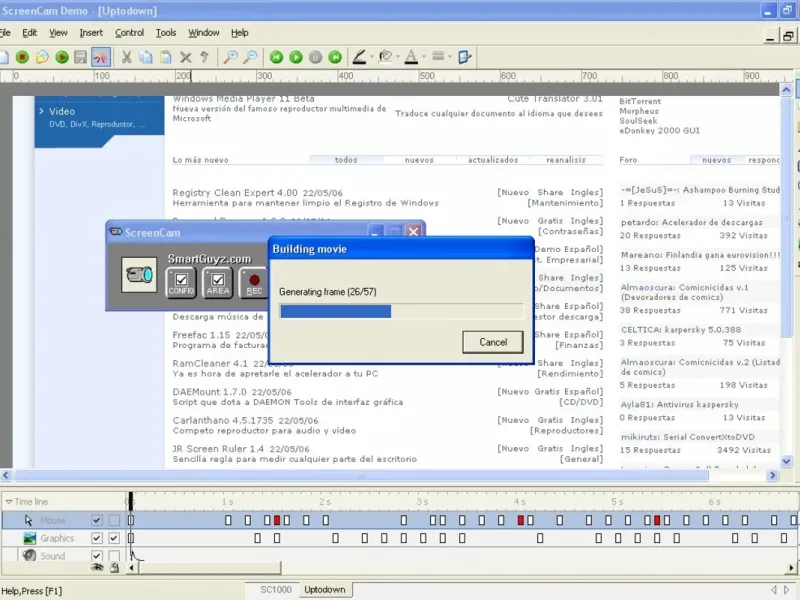Toggle the AREA checkbox button in ScreenCam
This screenshot has width=800, height=600.
(218, 283)
